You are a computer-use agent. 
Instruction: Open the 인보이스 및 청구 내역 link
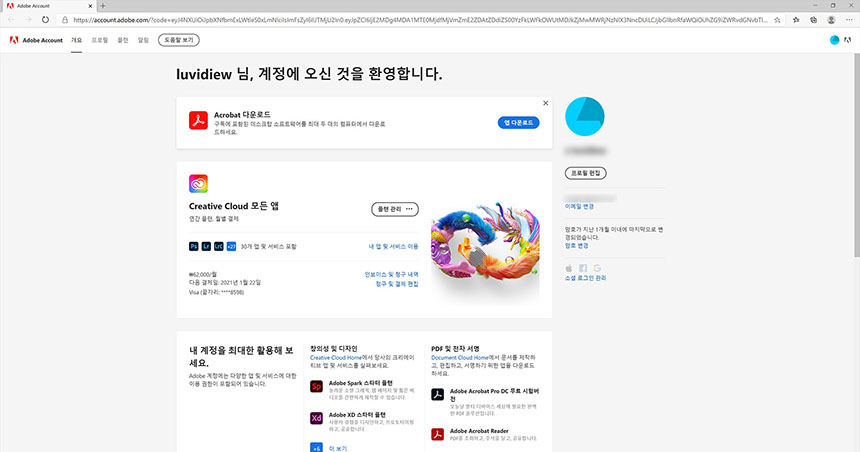(391, 274)
